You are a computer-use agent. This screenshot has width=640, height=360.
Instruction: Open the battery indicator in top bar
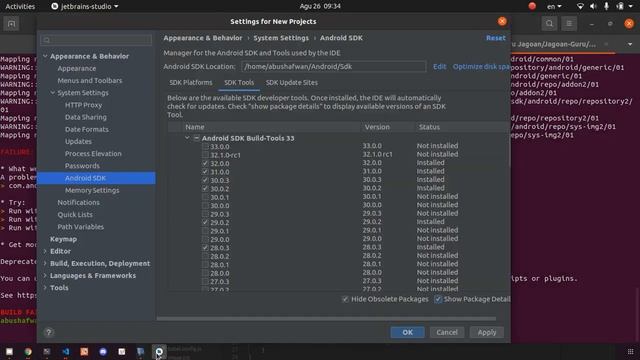[620, 6]
